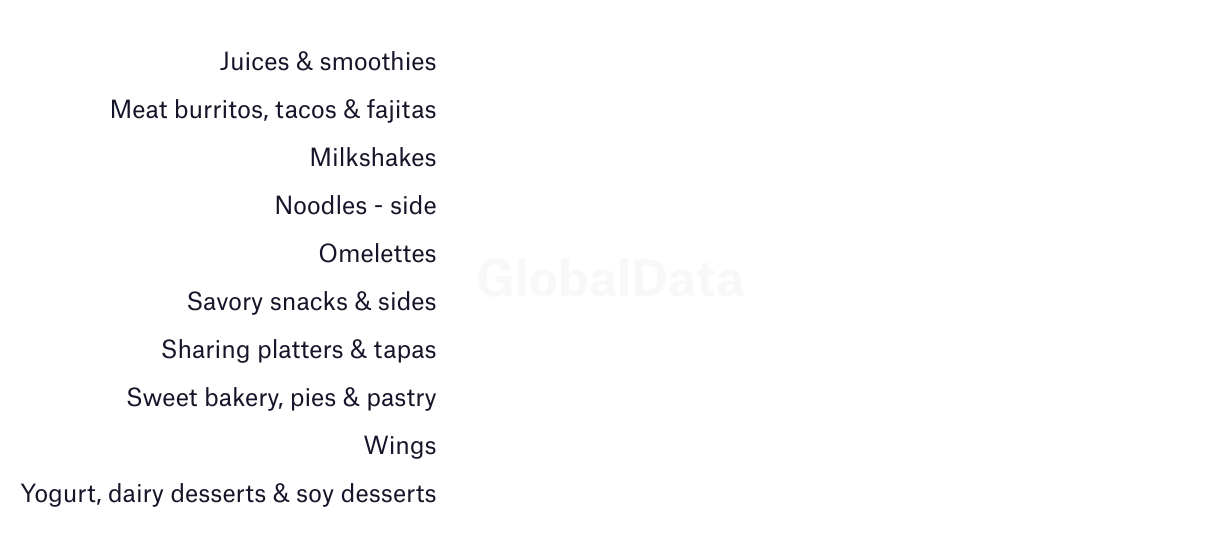The width and height of the screenshot is (1220, 556).
Task: Click the Savory snacks & sides label
Action: pos(312,302)
